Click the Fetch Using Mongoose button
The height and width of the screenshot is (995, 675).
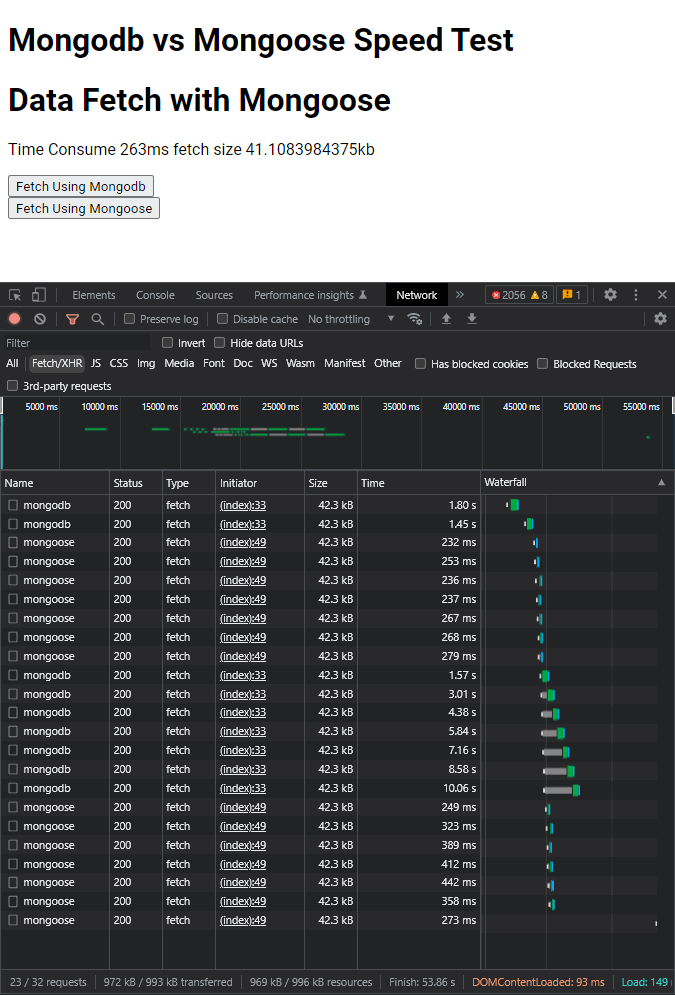tap(84, 208)
